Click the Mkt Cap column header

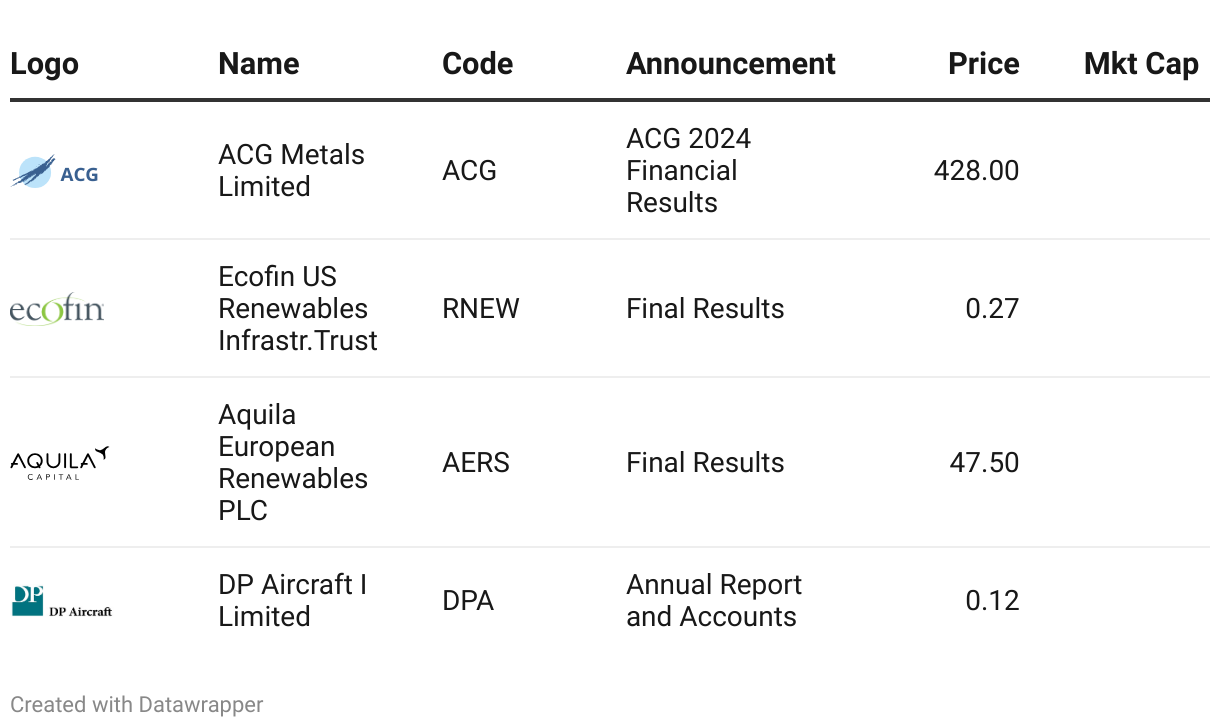[1140, 64]
